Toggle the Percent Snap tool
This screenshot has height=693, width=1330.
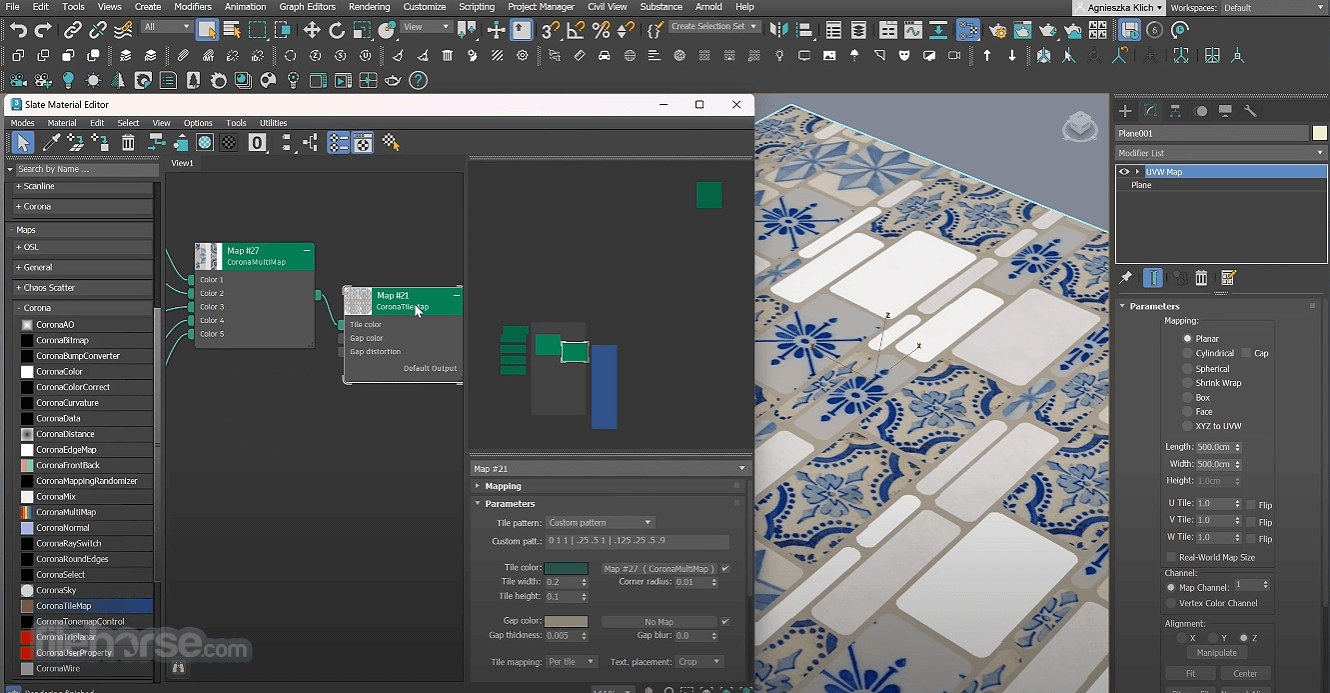pos(601,30)
